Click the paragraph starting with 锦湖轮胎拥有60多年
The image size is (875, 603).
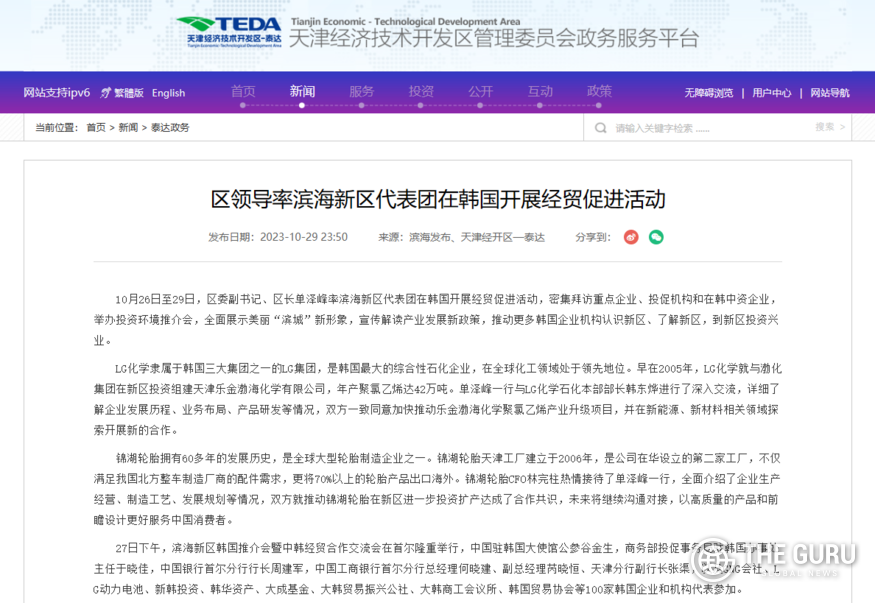pos(438,489)
